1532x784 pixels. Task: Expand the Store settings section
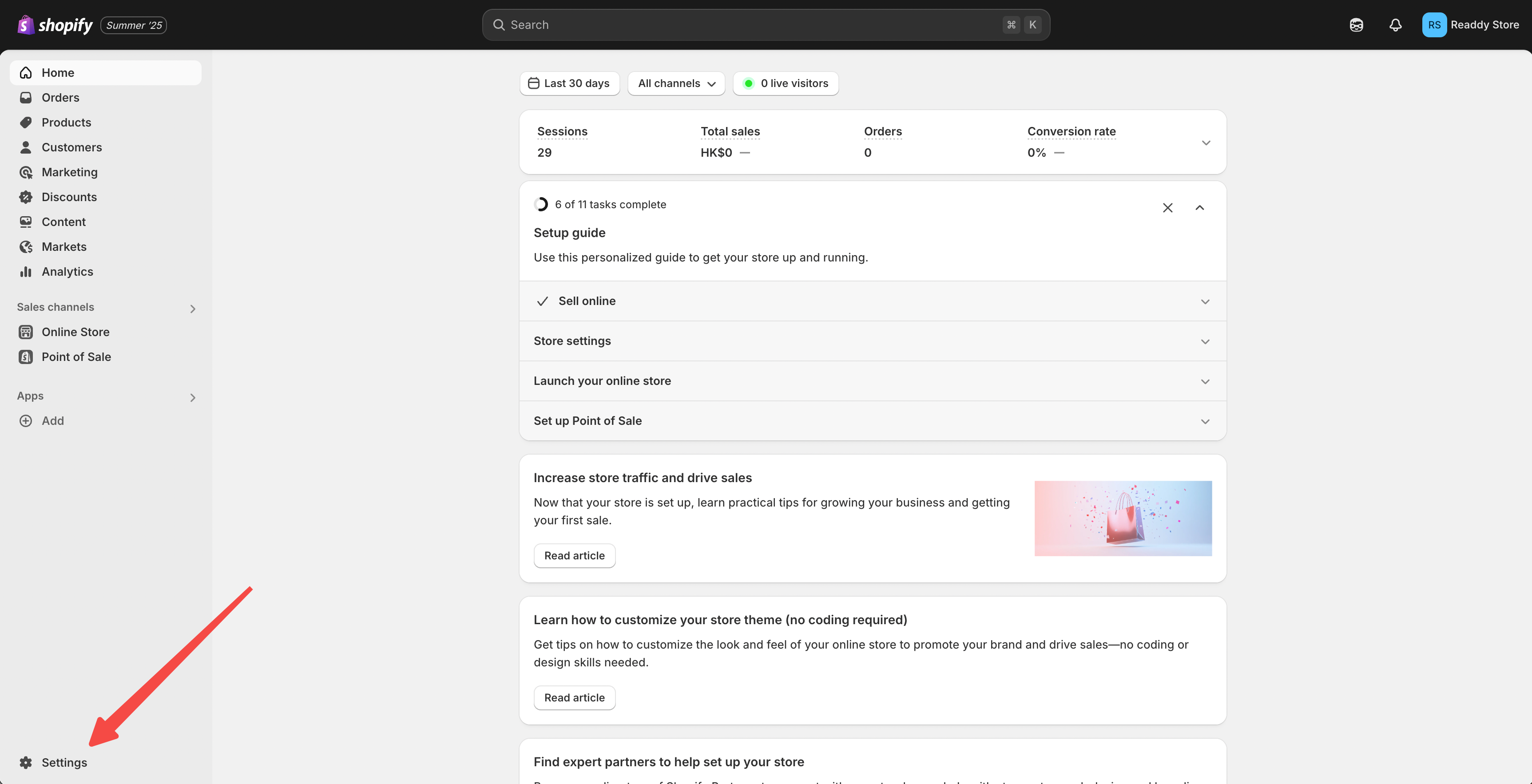pyautogui.click(x=1205, y=341)
